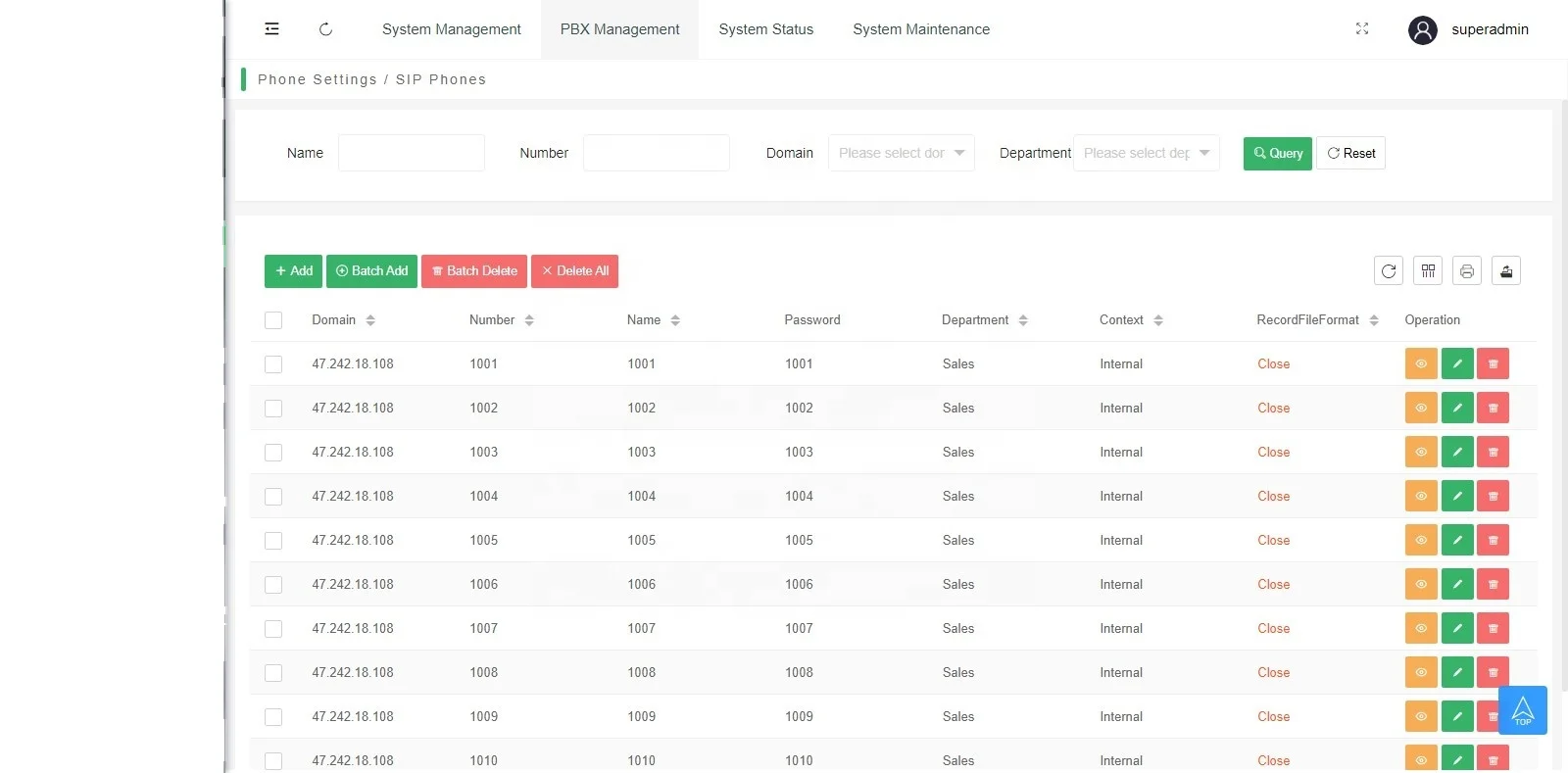
Task: Refresh the table with circular arrow icon
Action: coord(1389,271)
